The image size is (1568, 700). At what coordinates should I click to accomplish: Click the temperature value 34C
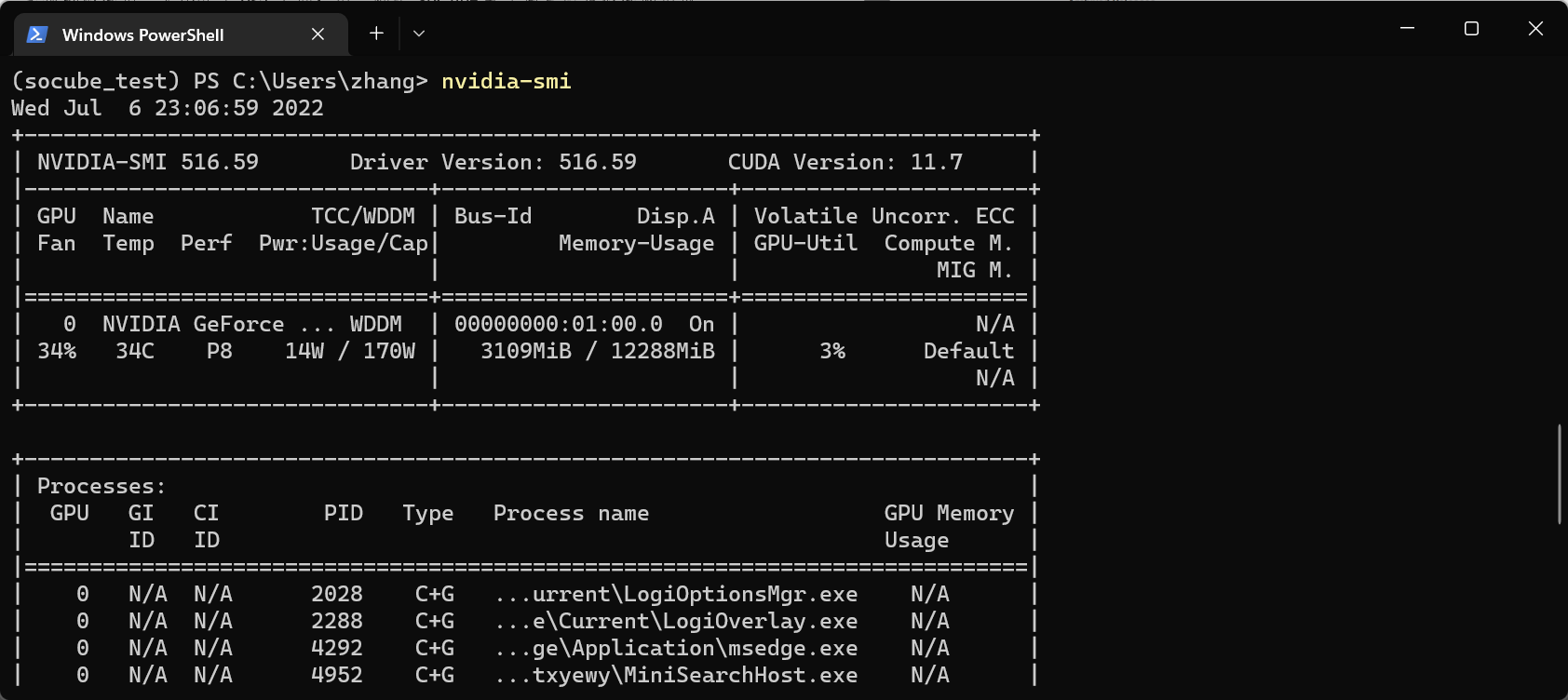tap(135, 351)
